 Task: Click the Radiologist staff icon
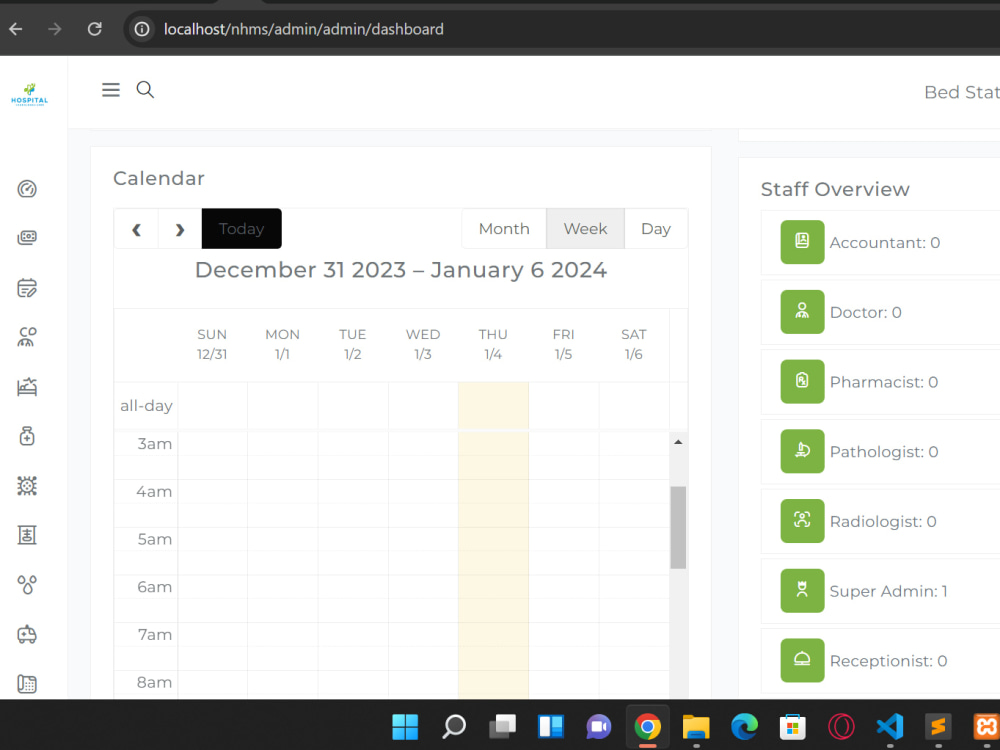(x=802, y=521)
